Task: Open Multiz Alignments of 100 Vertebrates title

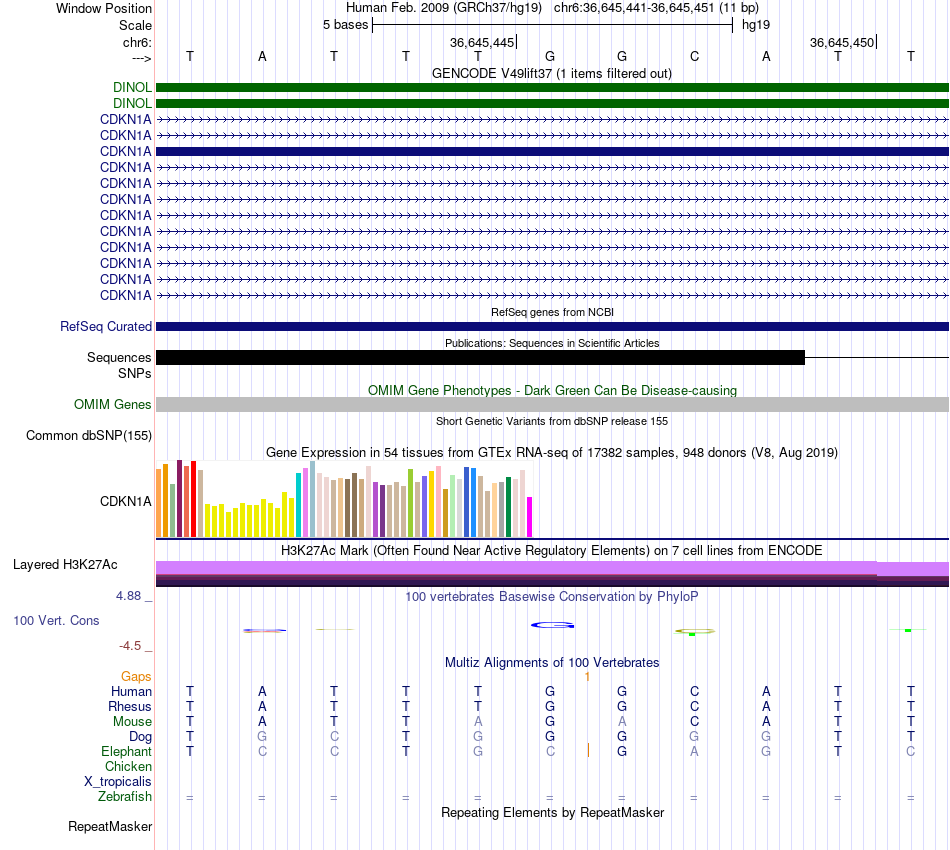Action: (x=552, y=663)
